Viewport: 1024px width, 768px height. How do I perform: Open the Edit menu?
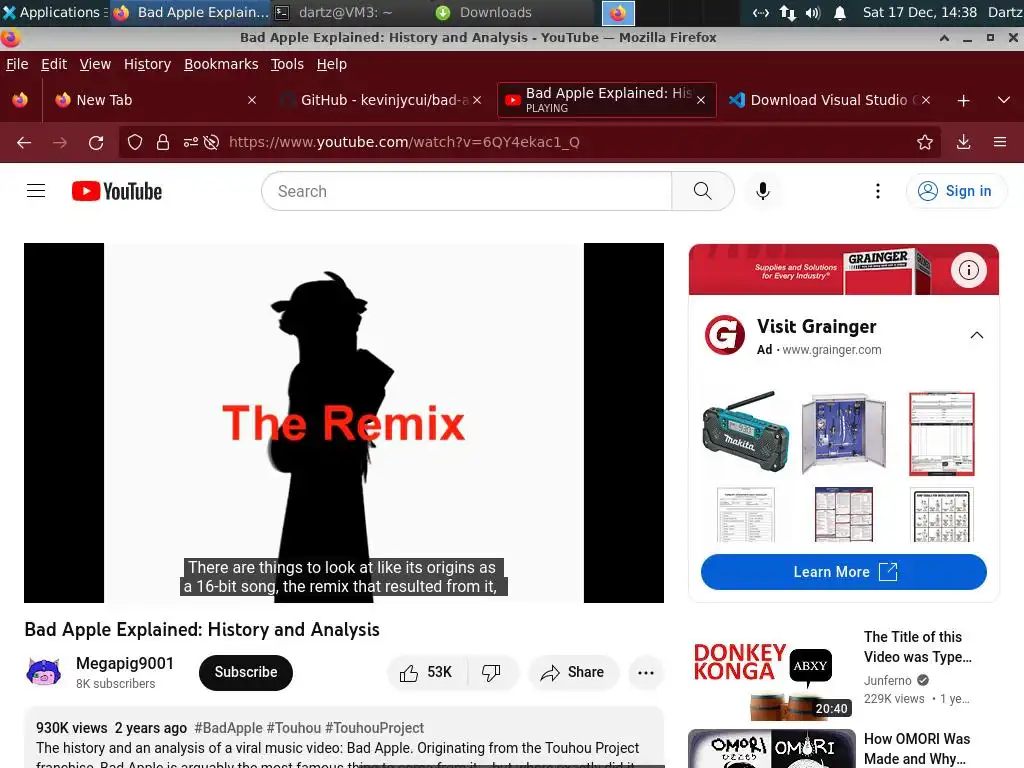tap(54, 64)
